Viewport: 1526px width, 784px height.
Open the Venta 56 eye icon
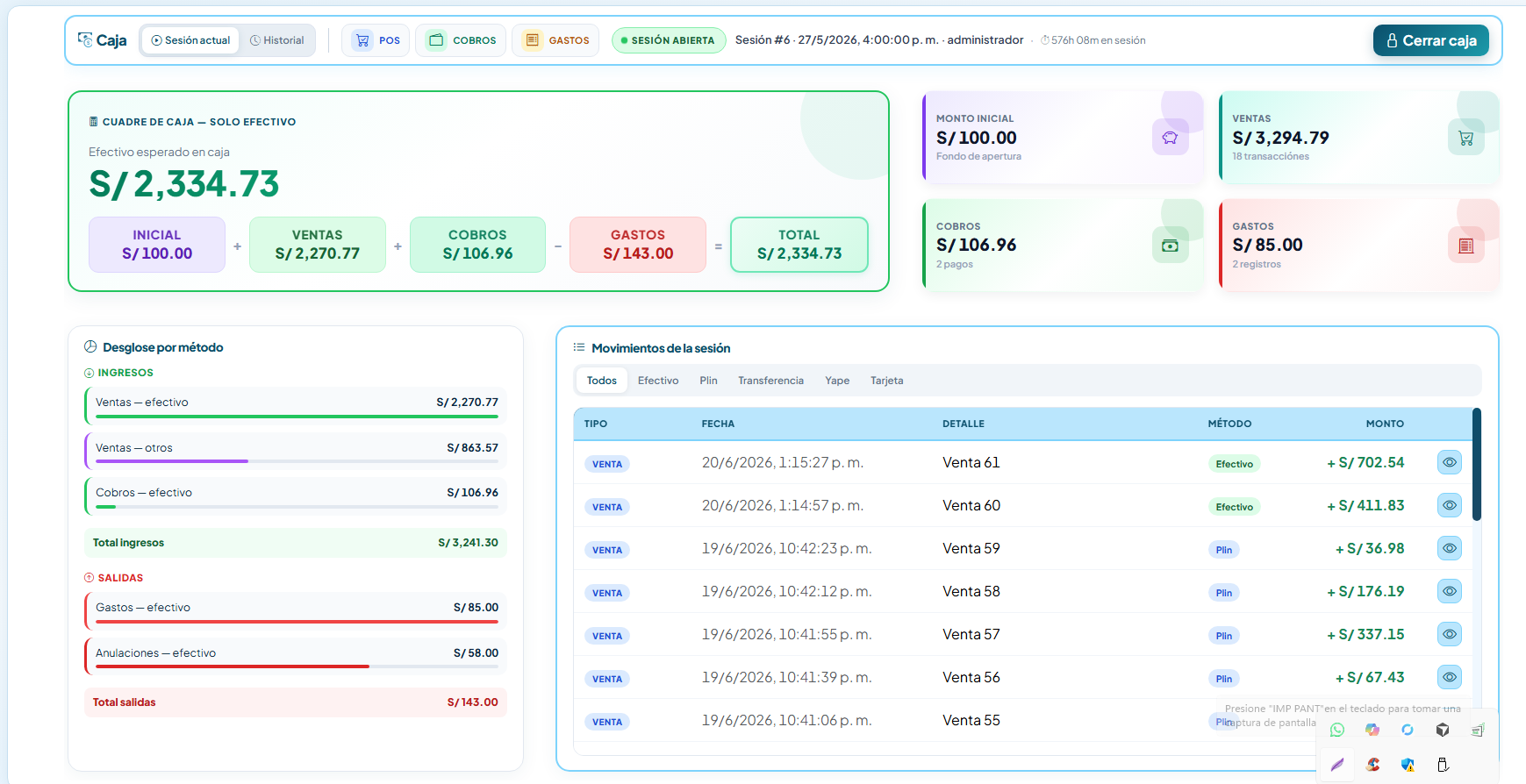[1450, 677]
